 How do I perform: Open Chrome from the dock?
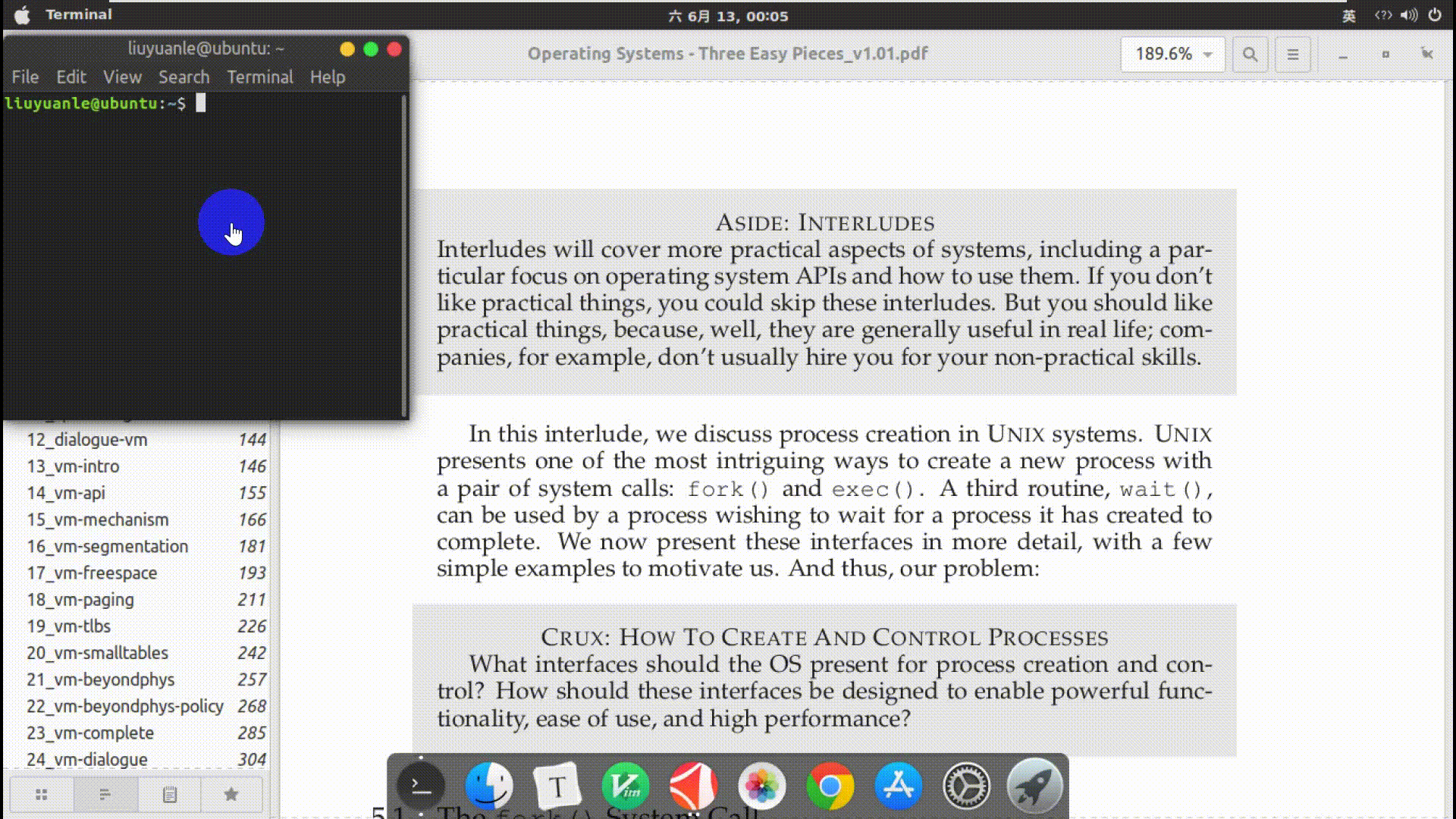click(x=830, y=786)
